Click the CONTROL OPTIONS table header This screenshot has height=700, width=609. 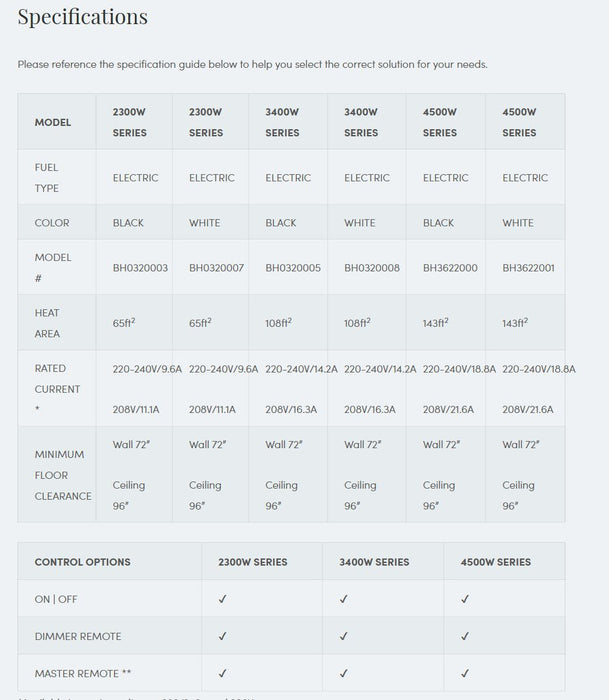point(83,562)
